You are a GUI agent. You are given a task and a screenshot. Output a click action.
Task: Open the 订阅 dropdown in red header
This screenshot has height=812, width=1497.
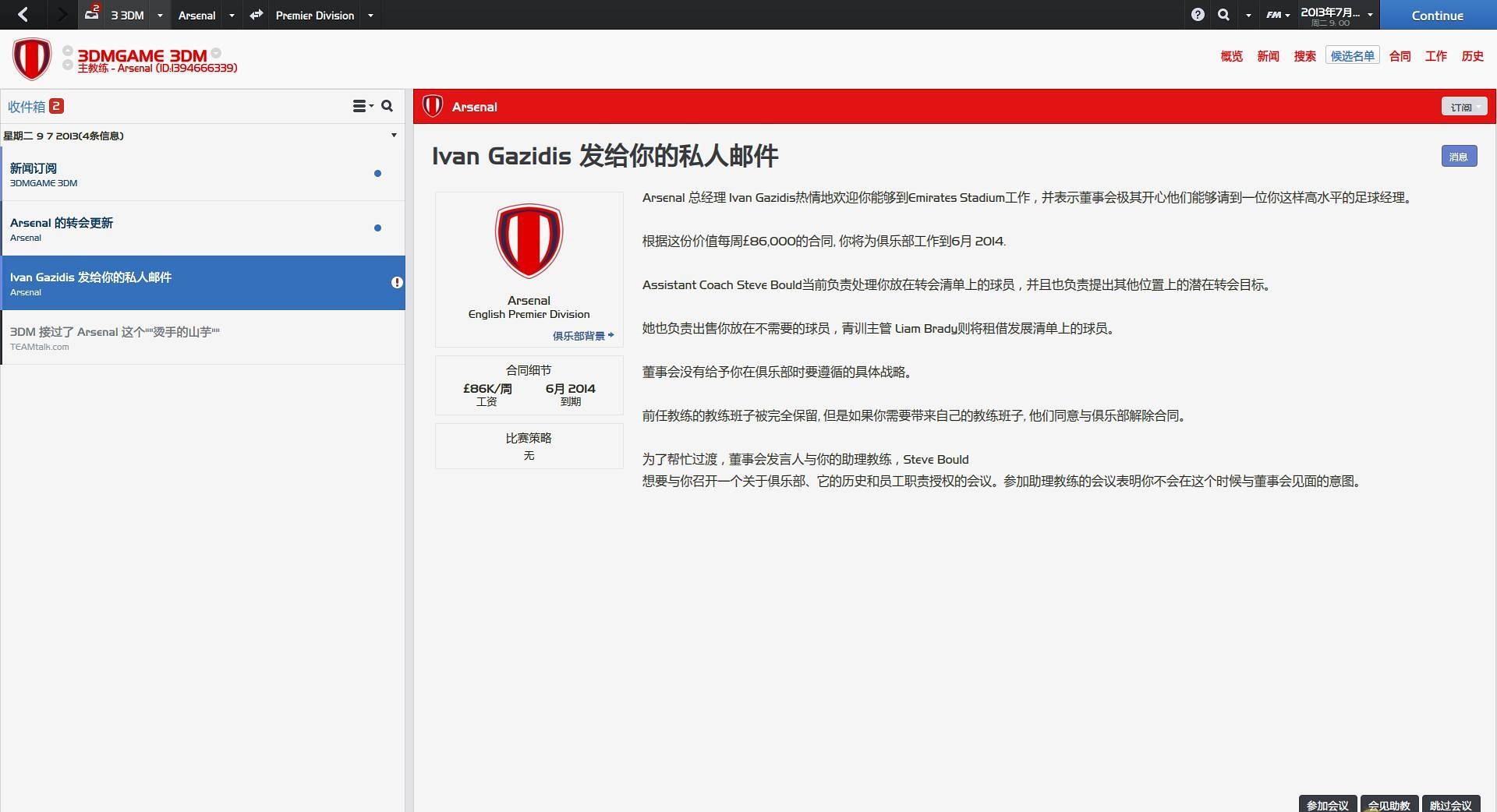pyautogui.click(x=1464, y=107)
